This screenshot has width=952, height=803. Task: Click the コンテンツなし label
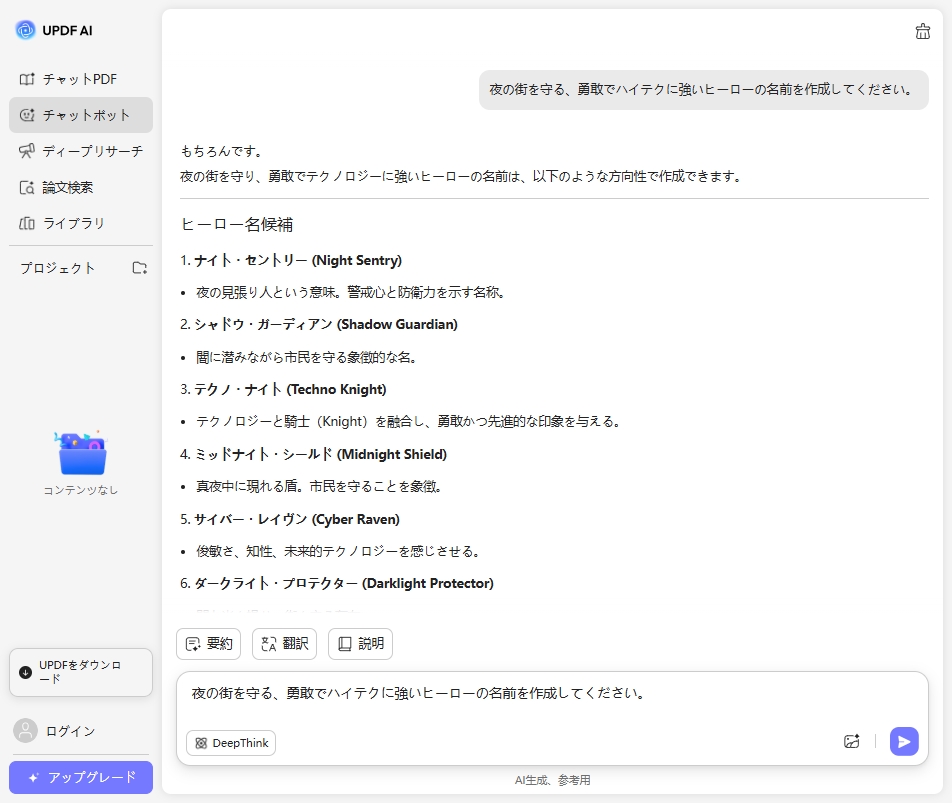click(81, 490)
